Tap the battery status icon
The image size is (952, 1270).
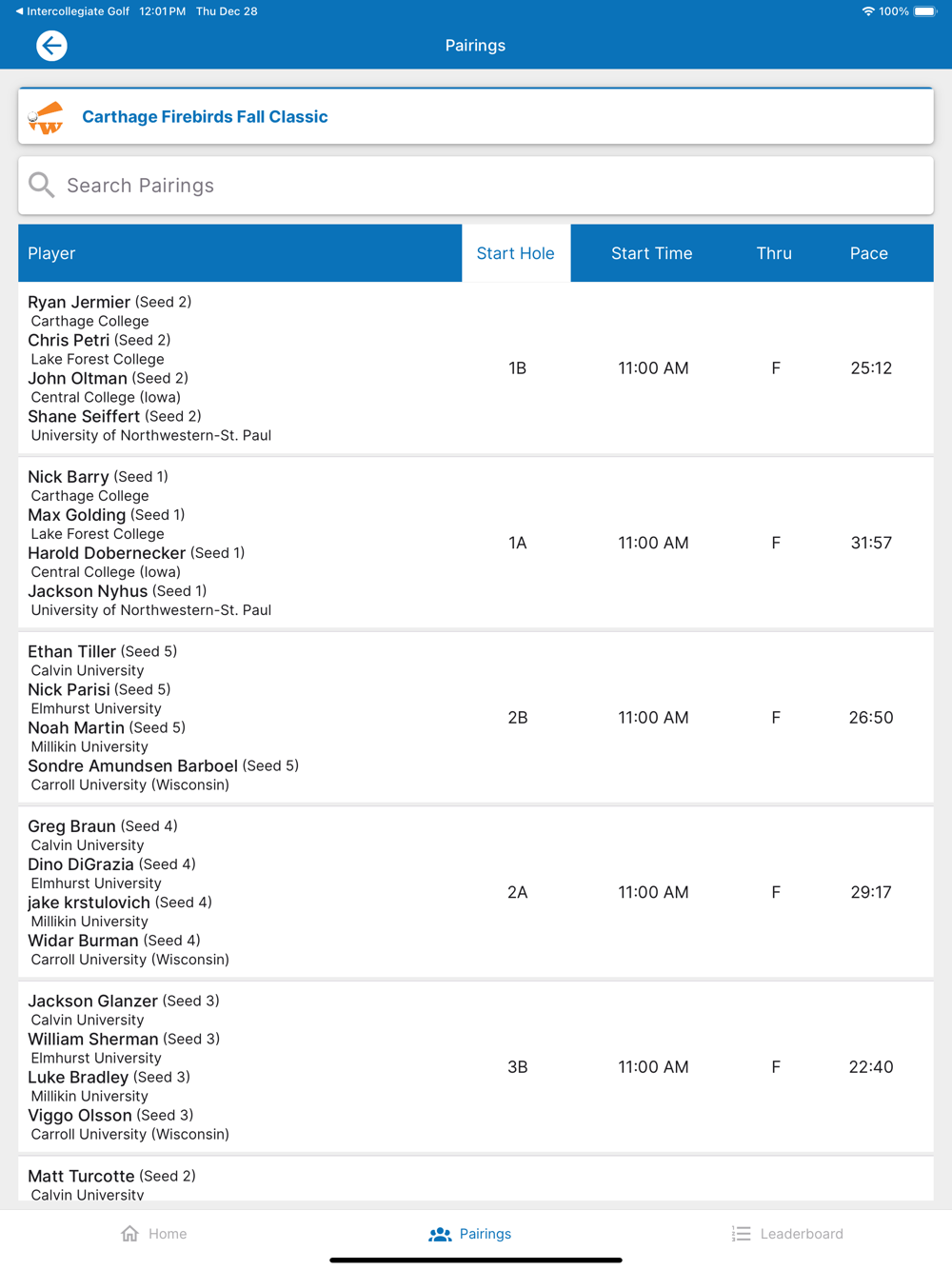(924, 11)
